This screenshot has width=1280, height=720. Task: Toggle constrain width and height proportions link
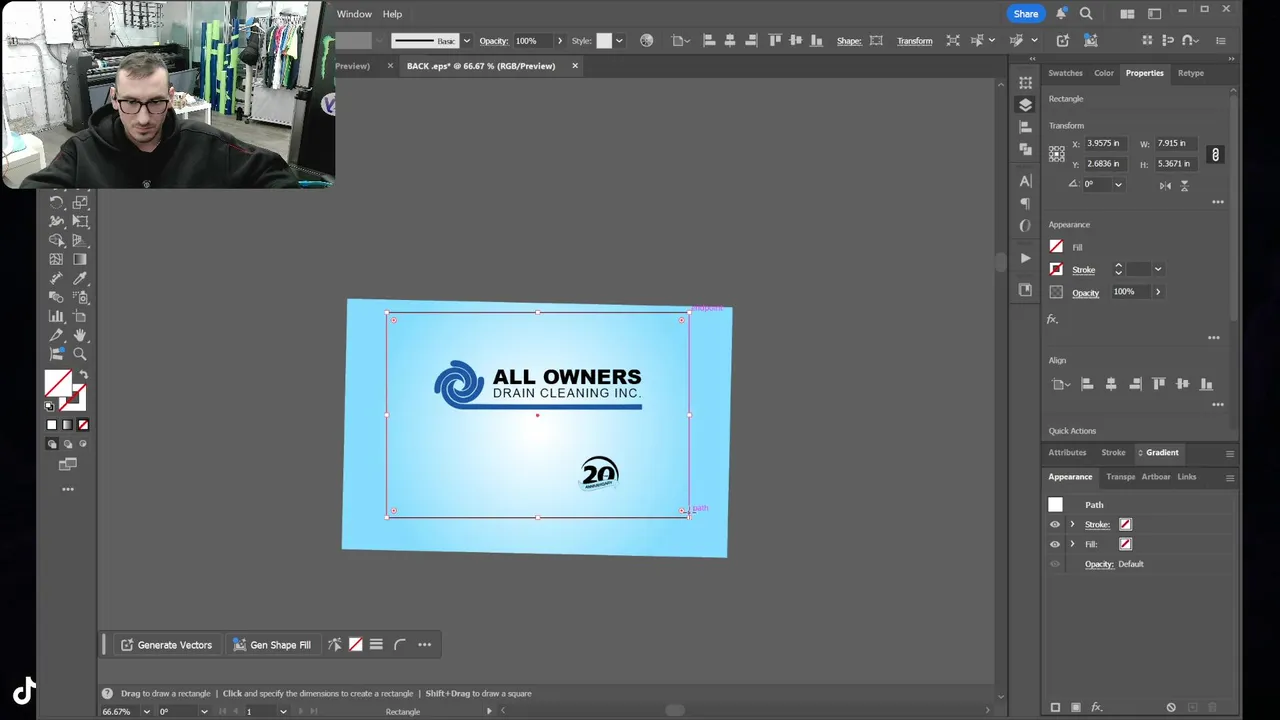1215,154
